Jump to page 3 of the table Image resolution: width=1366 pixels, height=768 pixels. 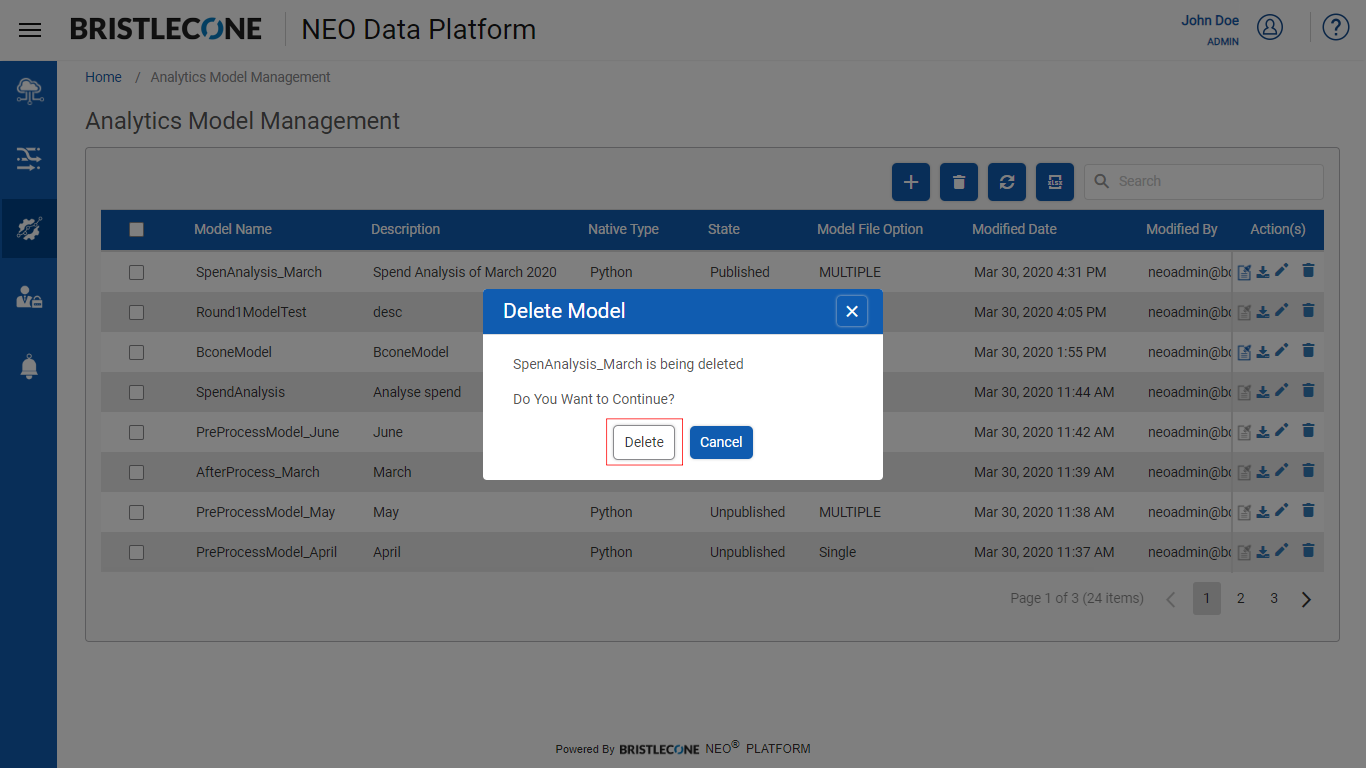(1274, 598)
